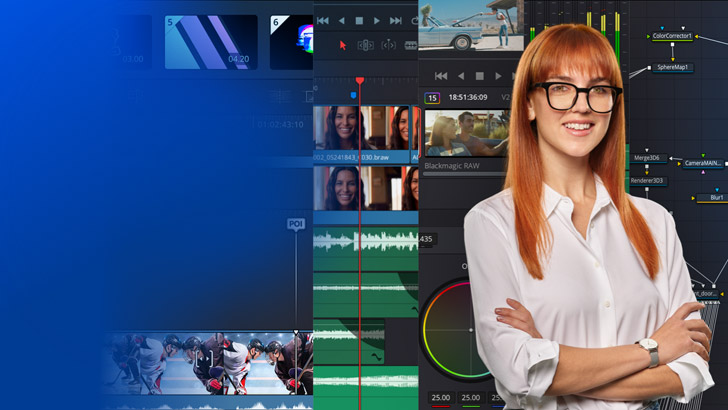
Task: Select the red arrow Selection mode tool
Action: [x=343, y=45]
